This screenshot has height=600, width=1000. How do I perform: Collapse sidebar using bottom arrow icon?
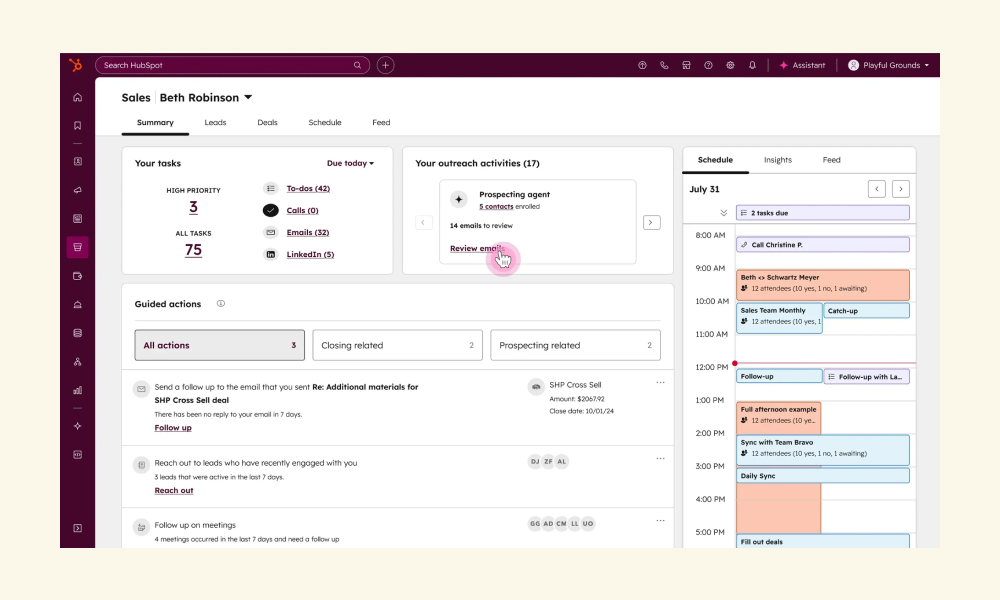pos(77,528)
